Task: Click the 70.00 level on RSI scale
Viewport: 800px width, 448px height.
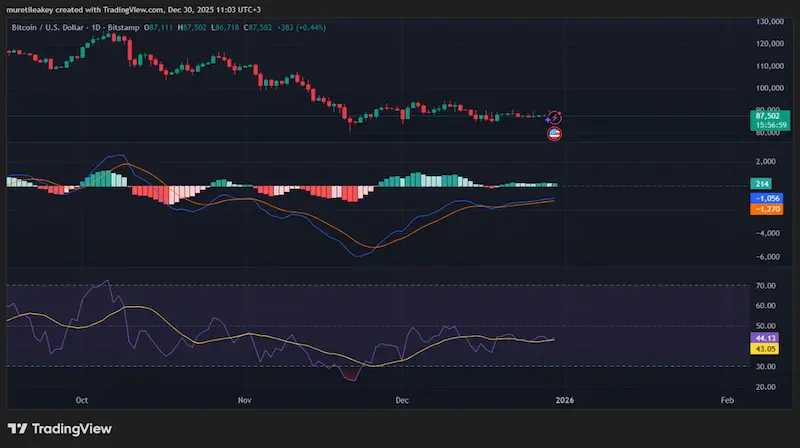Action: pos(767,286)
